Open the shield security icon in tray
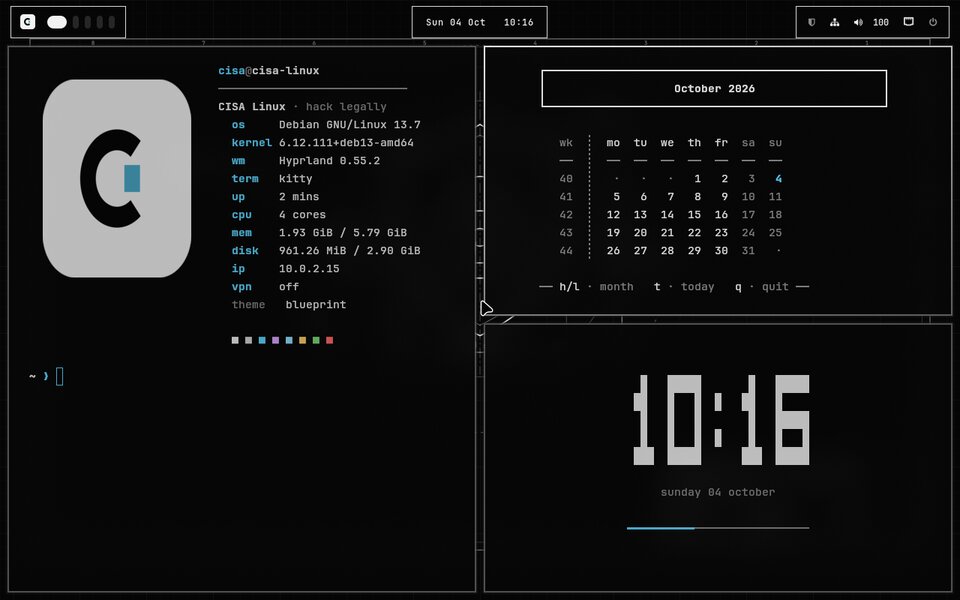The height and width of the screenshot is (600, 960). tap(811, 22)
